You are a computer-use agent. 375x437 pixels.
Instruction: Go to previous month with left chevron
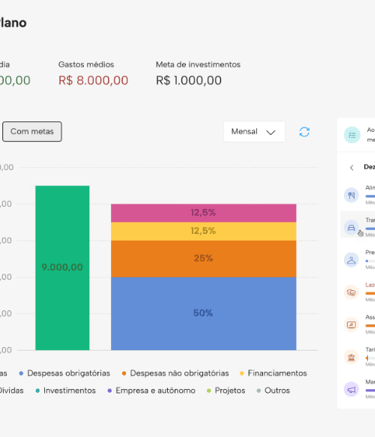(352, 167)
